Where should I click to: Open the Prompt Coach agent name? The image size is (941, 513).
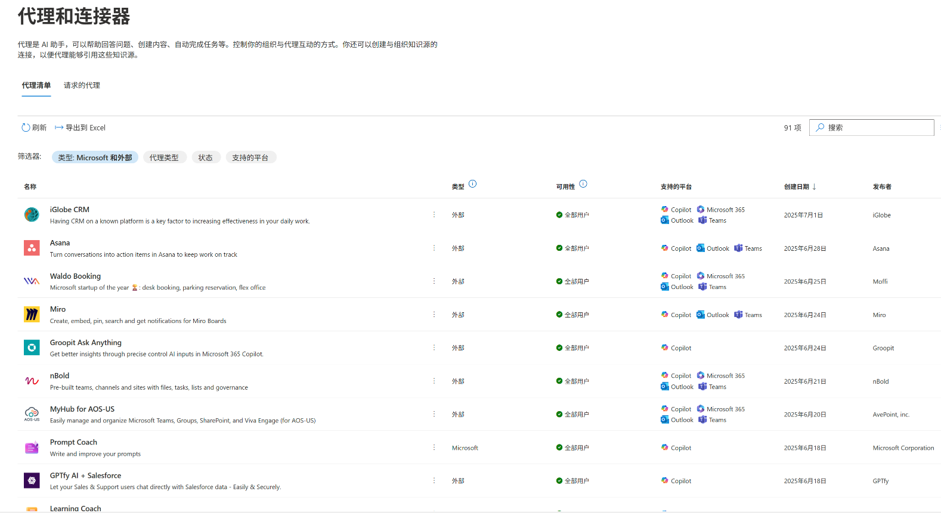click(73, 442)
